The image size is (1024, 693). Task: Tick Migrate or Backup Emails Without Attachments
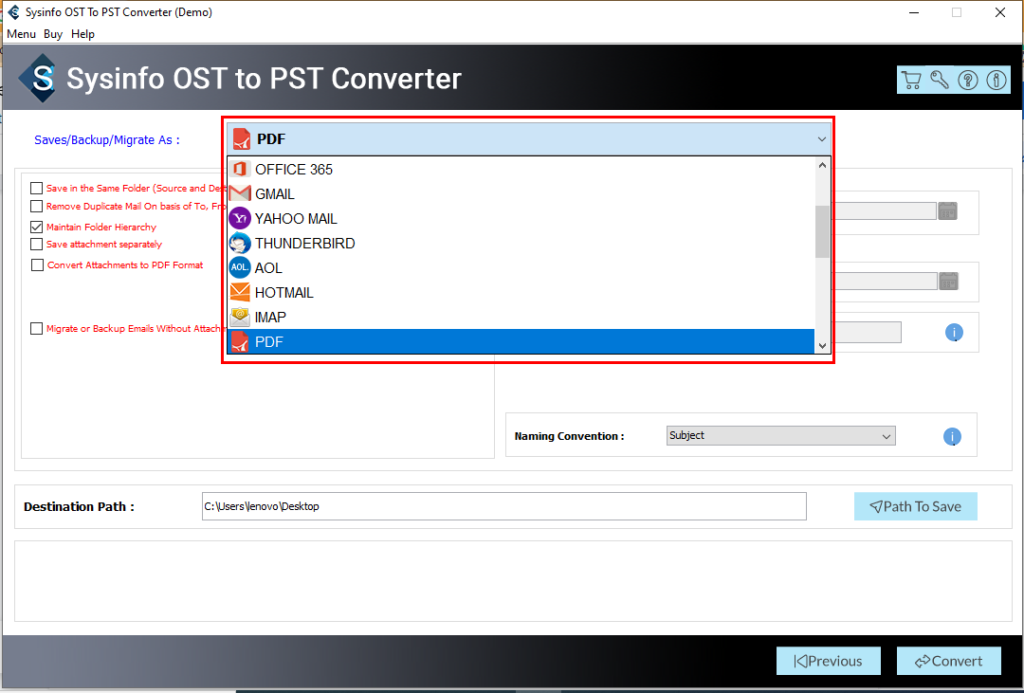click(37, 329)
